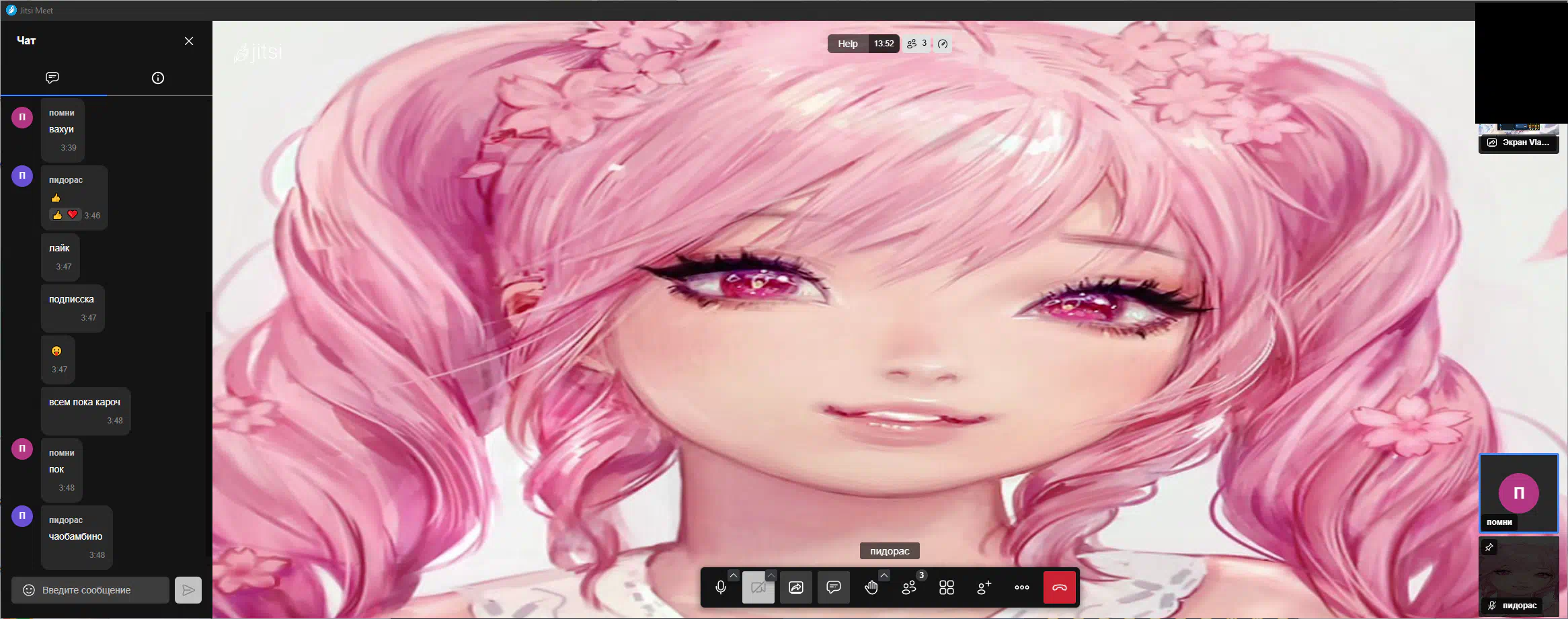1568x619 pixels.
Task: Open participant count indicator at top
Action: tap(917, 44)
